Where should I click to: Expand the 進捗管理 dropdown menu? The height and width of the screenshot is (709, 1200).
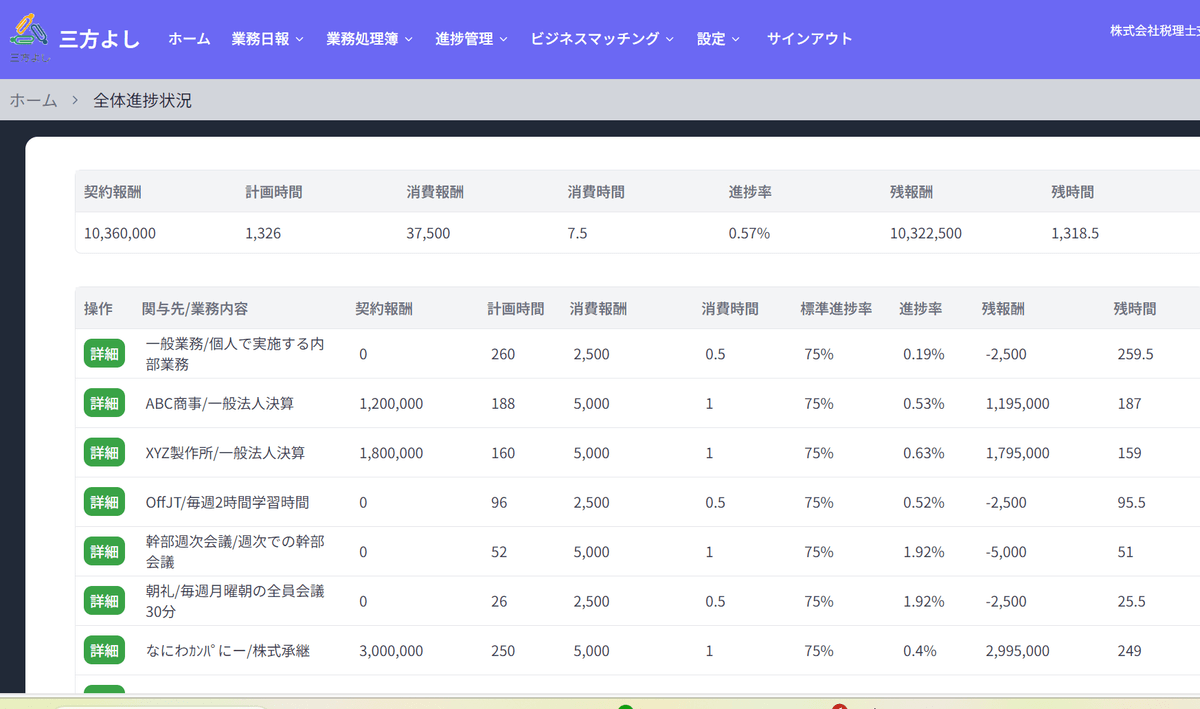click(471, 39)
